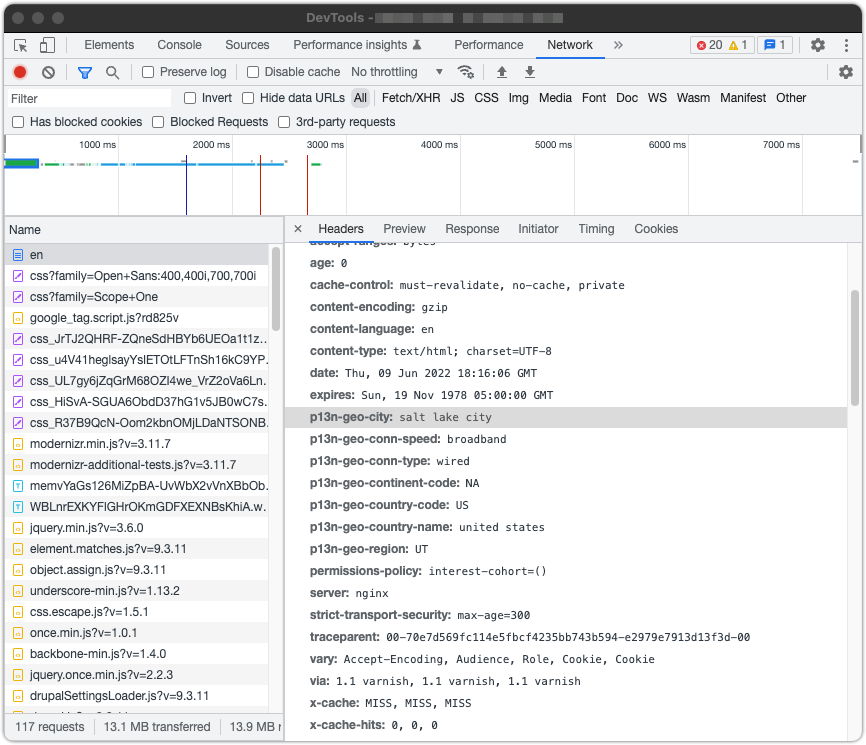Open DevTools settings gear

[817, 45]
